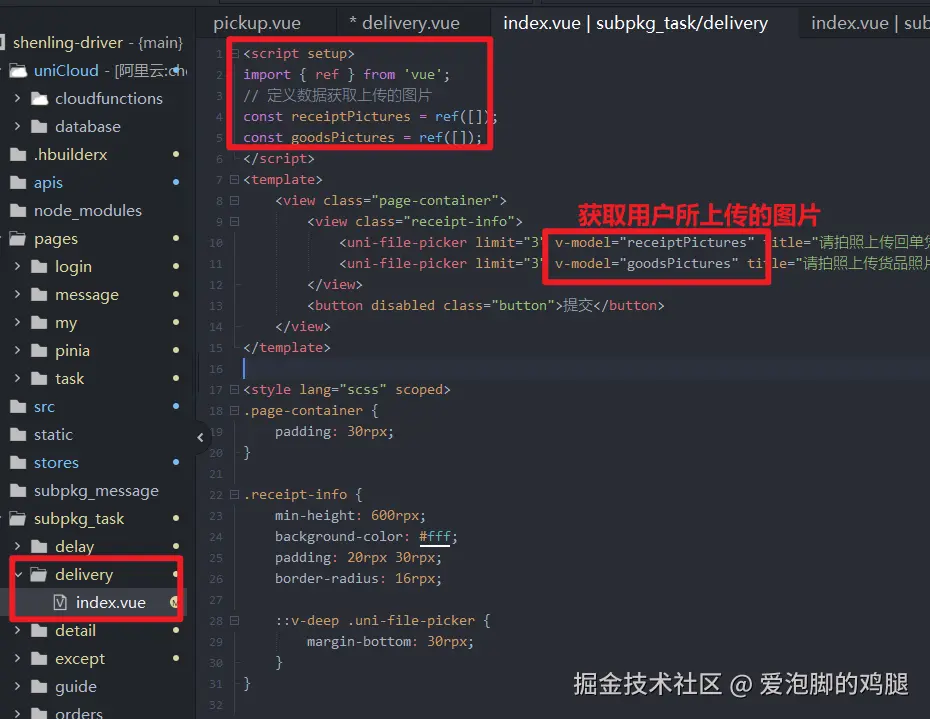Expand the login folder chevron
This screenshot has height=719, width=930.
pyautogui.click(x=17, y=266)
